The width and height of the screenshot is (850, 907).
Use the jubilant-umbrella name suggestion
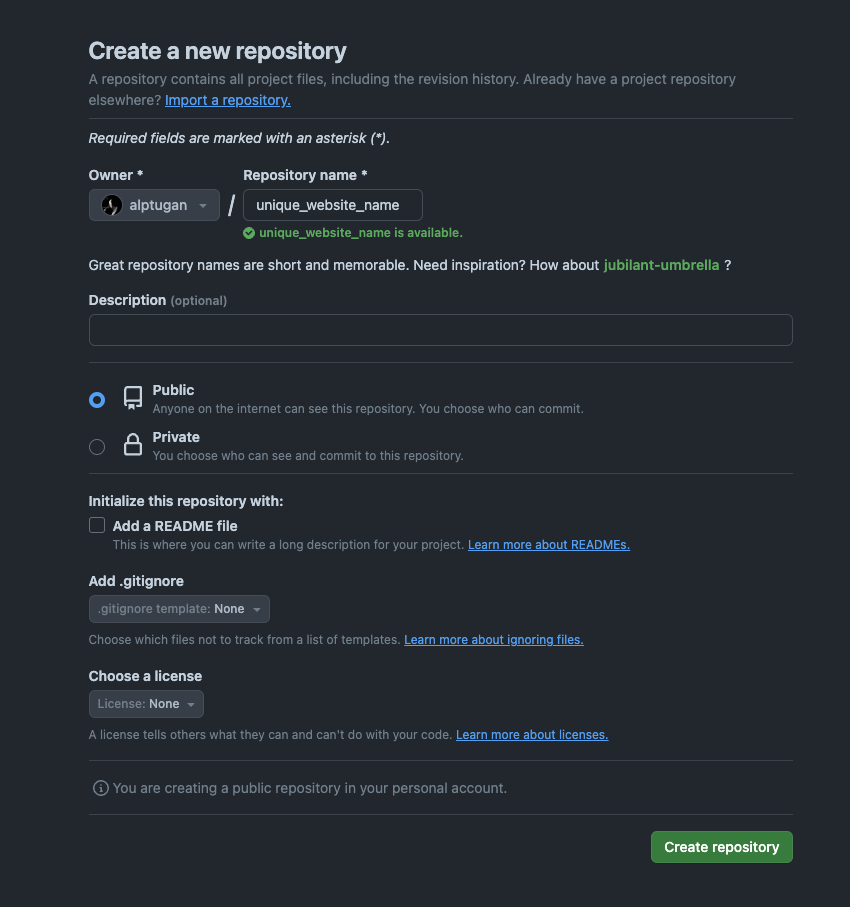(x=661, y=265)
